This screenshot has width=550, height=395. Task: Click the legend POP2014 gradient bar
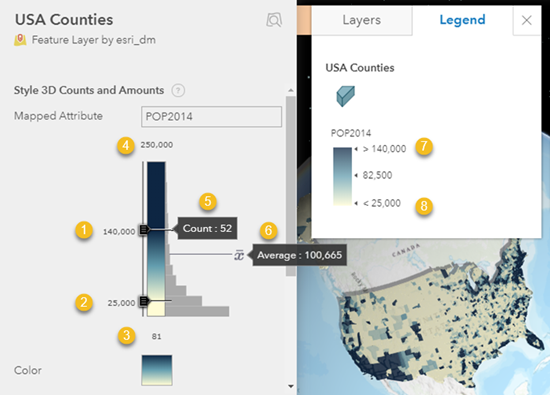coord(342,176)
